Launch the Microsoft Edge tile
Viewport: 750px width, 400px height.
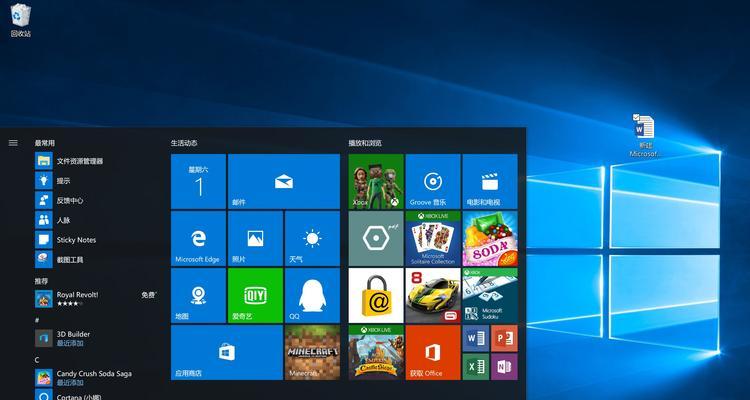(198, 238)
